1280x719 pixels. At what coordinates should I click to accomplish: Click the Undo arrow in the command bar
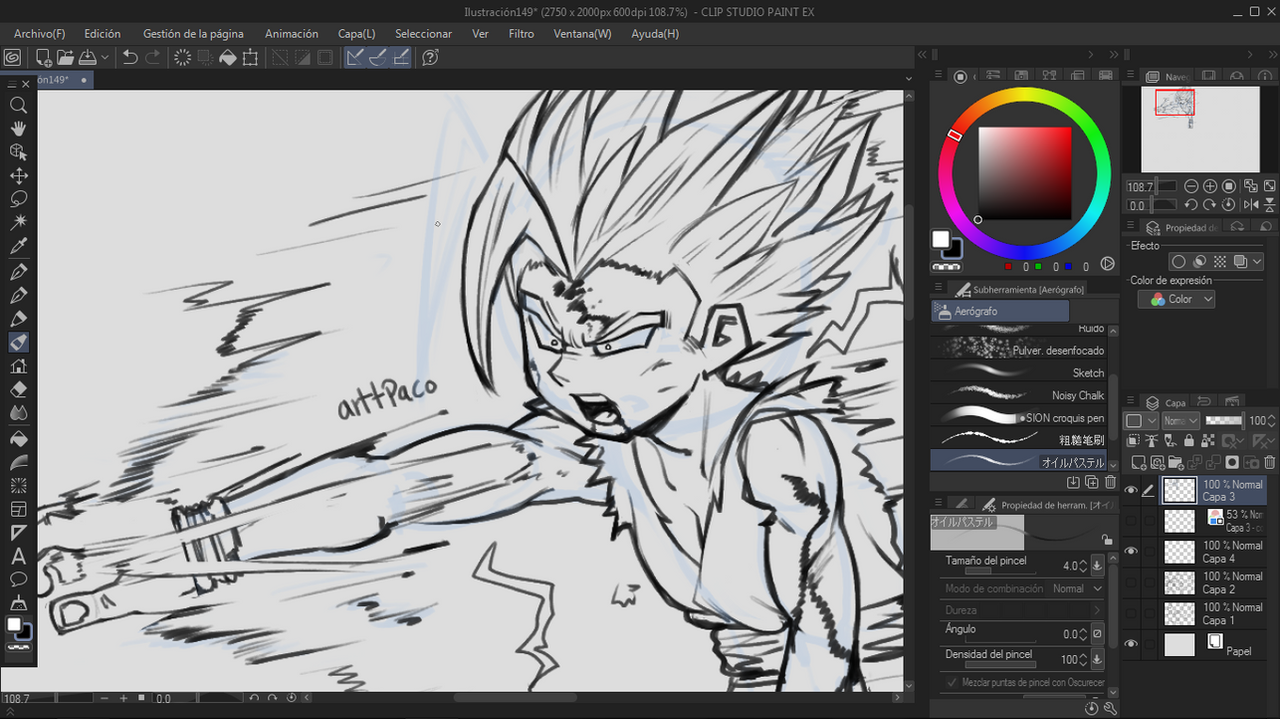click(x=130, y=58)
